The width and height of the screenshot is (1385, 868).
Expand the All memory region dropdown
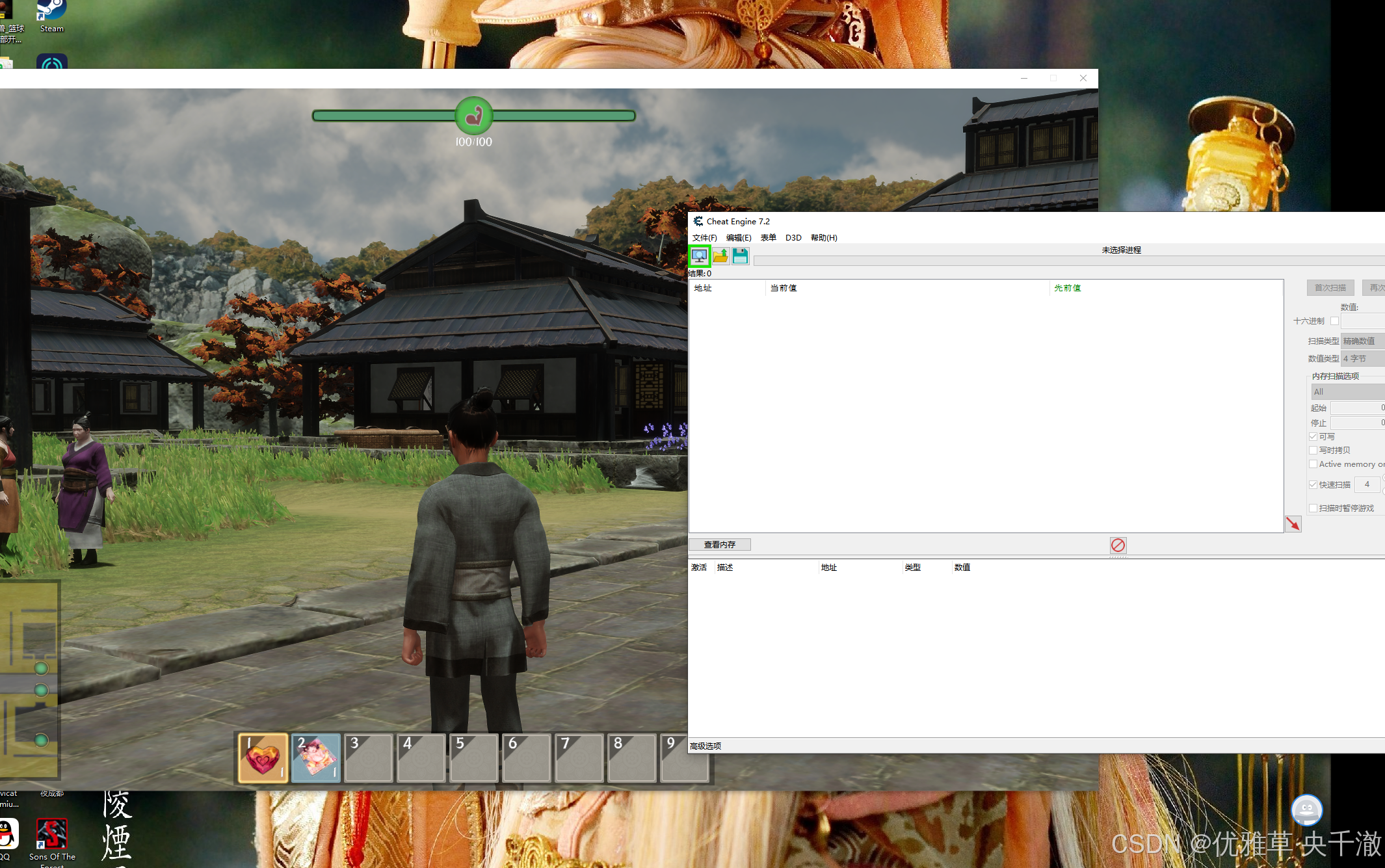pos(1347,391)
